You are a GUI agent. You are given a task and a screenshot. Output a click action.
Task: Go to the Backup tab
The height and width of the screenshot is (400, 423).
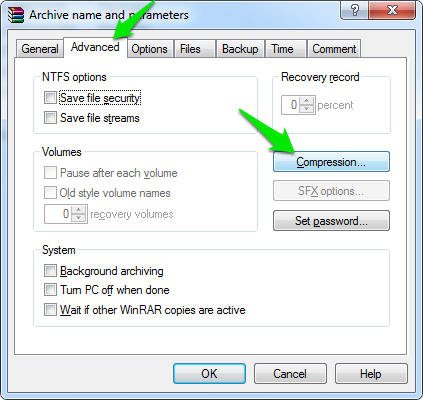click(x=240, y=49)
